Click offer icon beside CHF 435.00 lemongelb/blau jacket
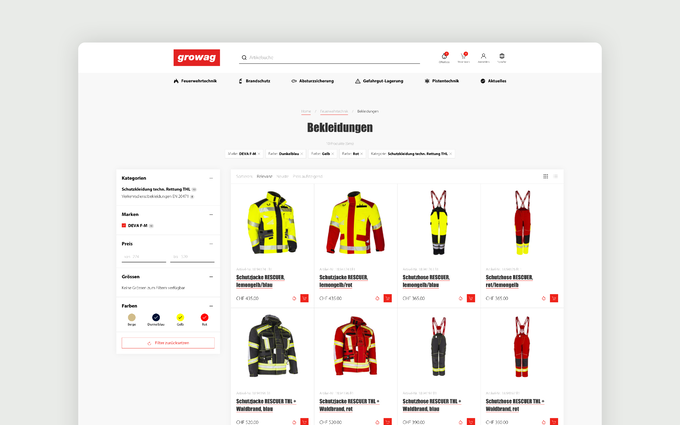This screenshot has height=425, width=680. 294,298
